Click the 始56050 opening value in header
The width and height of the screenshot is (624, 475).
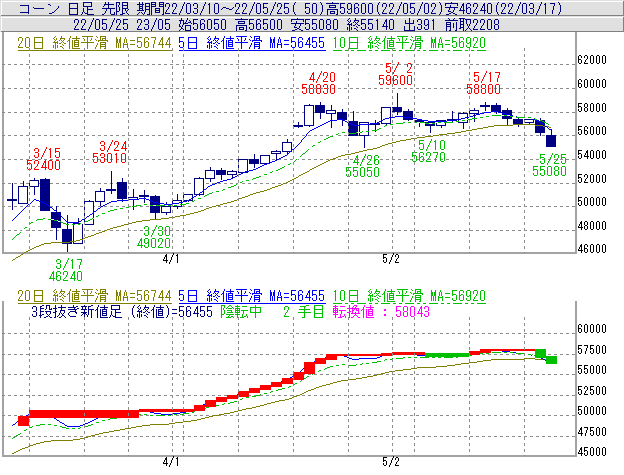pos(202,25)
